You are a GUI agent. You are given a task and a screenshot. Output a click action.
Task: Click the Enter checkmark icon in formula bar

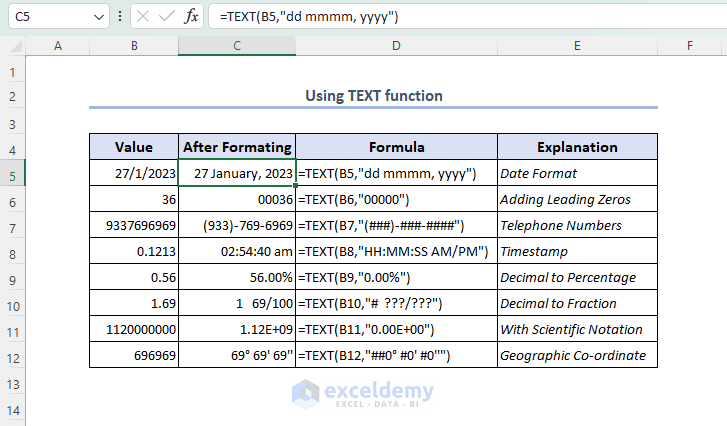(165, 16)
